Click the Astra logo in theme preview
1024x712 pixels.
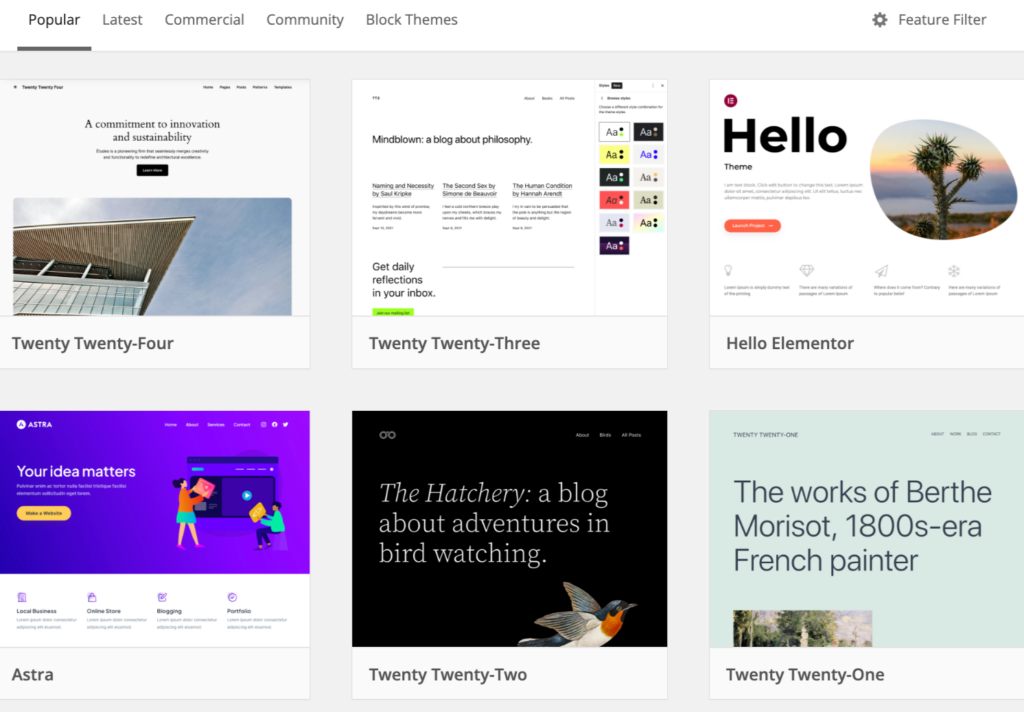[x=34, y=424]
